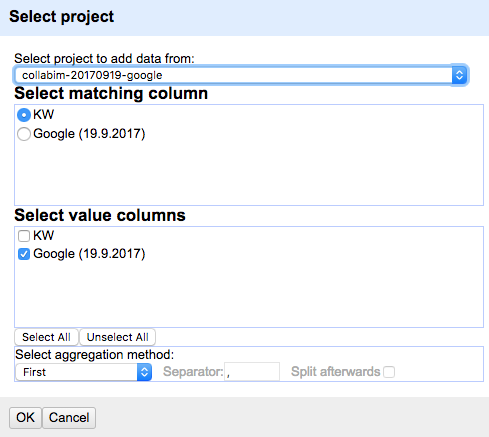This screenshot has width=489, height=437.
Task: Click empty space in the matching column list
Action: [249, 173]
